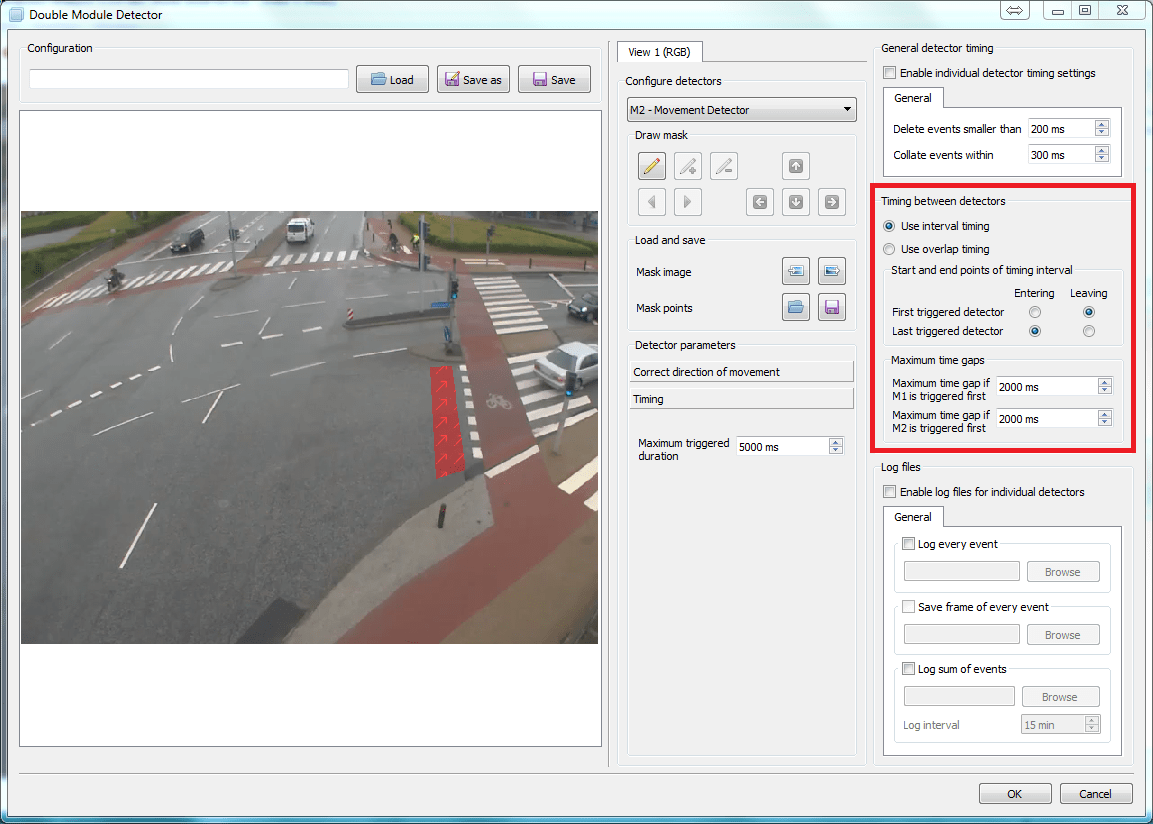Move mask right with right arrow button
This screenshot has height=824, width=1153.
coord(832,202)
